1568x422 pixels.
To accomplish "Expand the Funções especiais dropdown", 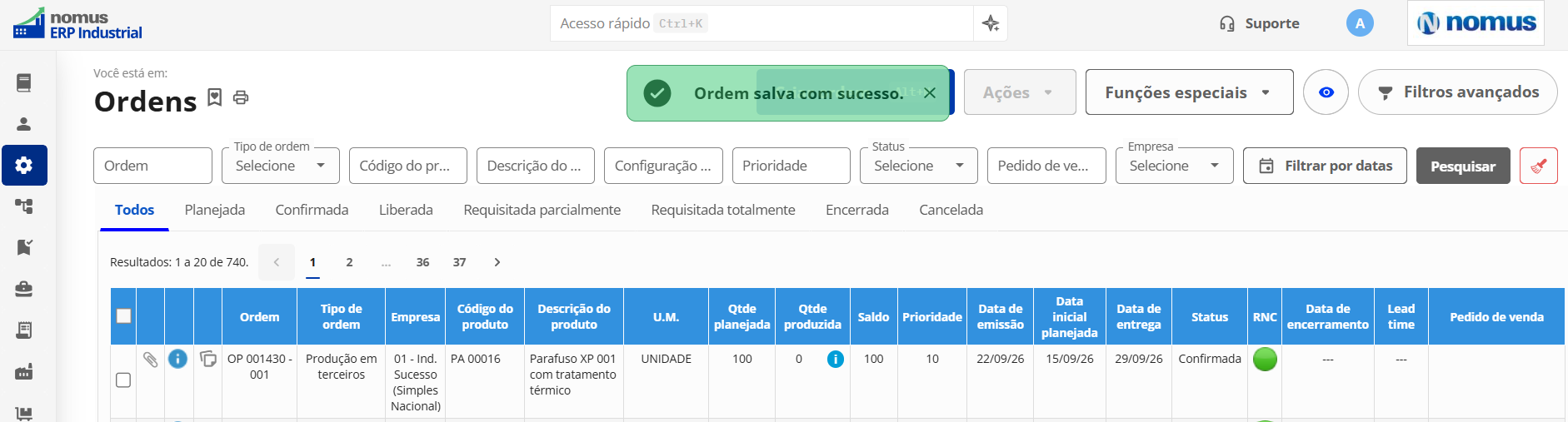I will coord(1189,92).
